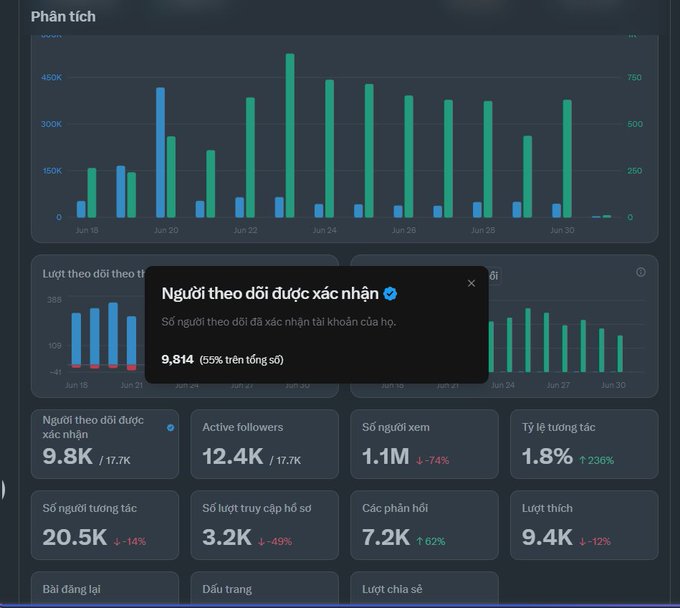This screenshot has height=608, width=680.
Task: Click the Lượt theo dõi theo chart title
Action: click(x=94, y=274)
